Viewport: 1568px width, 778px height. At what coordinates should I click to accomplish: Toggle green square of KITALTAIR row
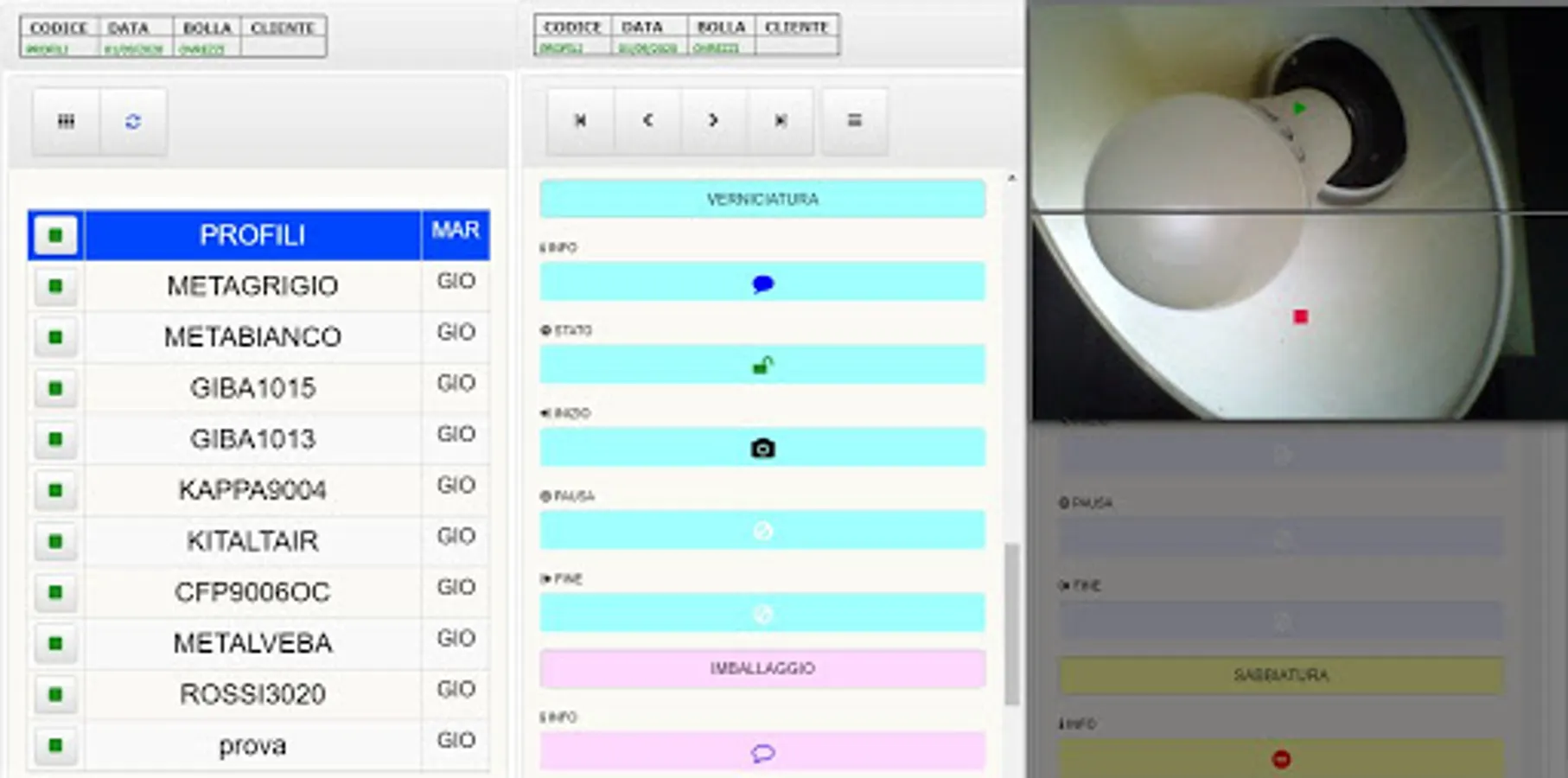coord(55,541)
